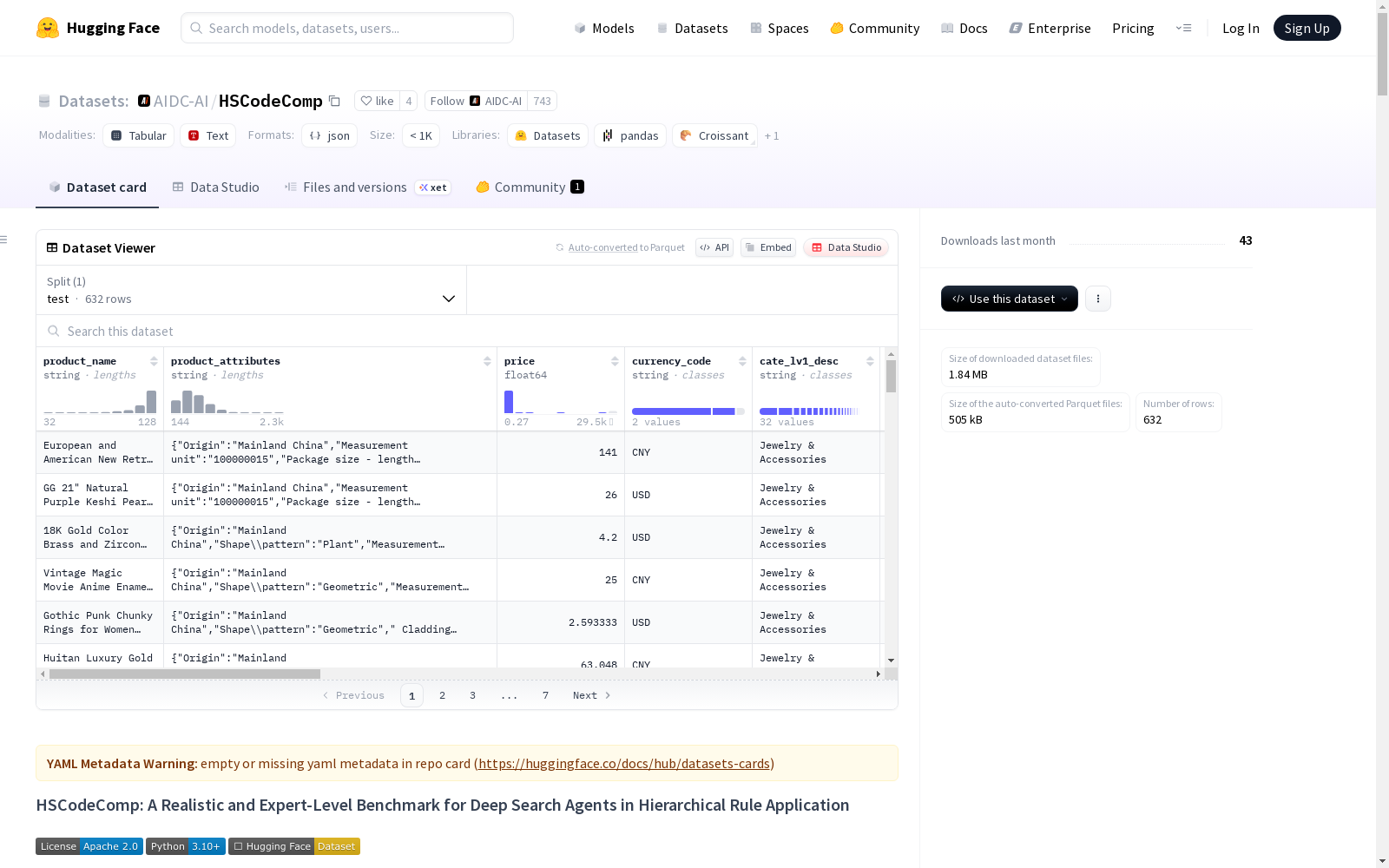
Task: Open Docs in the top navigation
Action: pyautogui.click(x=964, y=28)
